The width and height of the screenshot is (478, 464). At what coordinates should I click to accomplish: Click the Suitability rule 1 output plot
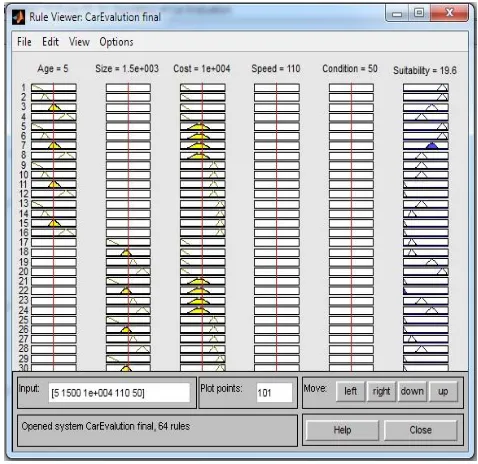click(x=426, y=88)
